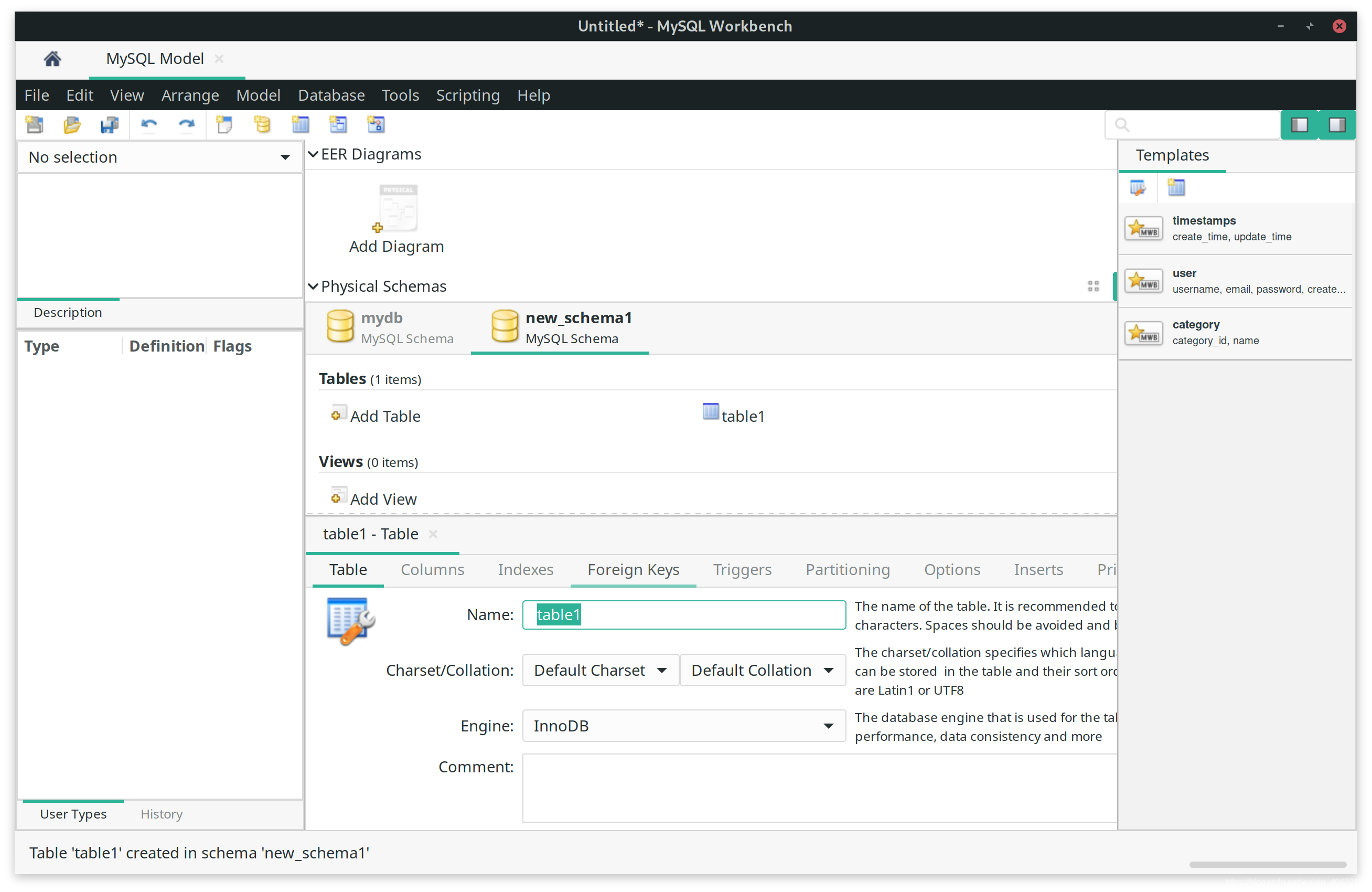Switch schema view mode grid icon
The width and height of the screenshot is (1372, 892).
[1094, 286]
